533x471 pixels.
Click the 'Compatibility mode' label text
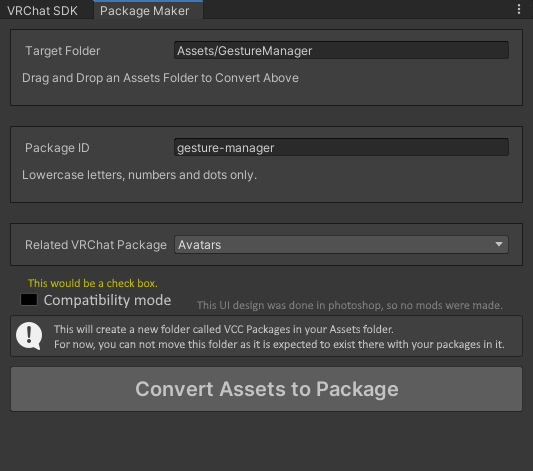(x=107, y=300)
